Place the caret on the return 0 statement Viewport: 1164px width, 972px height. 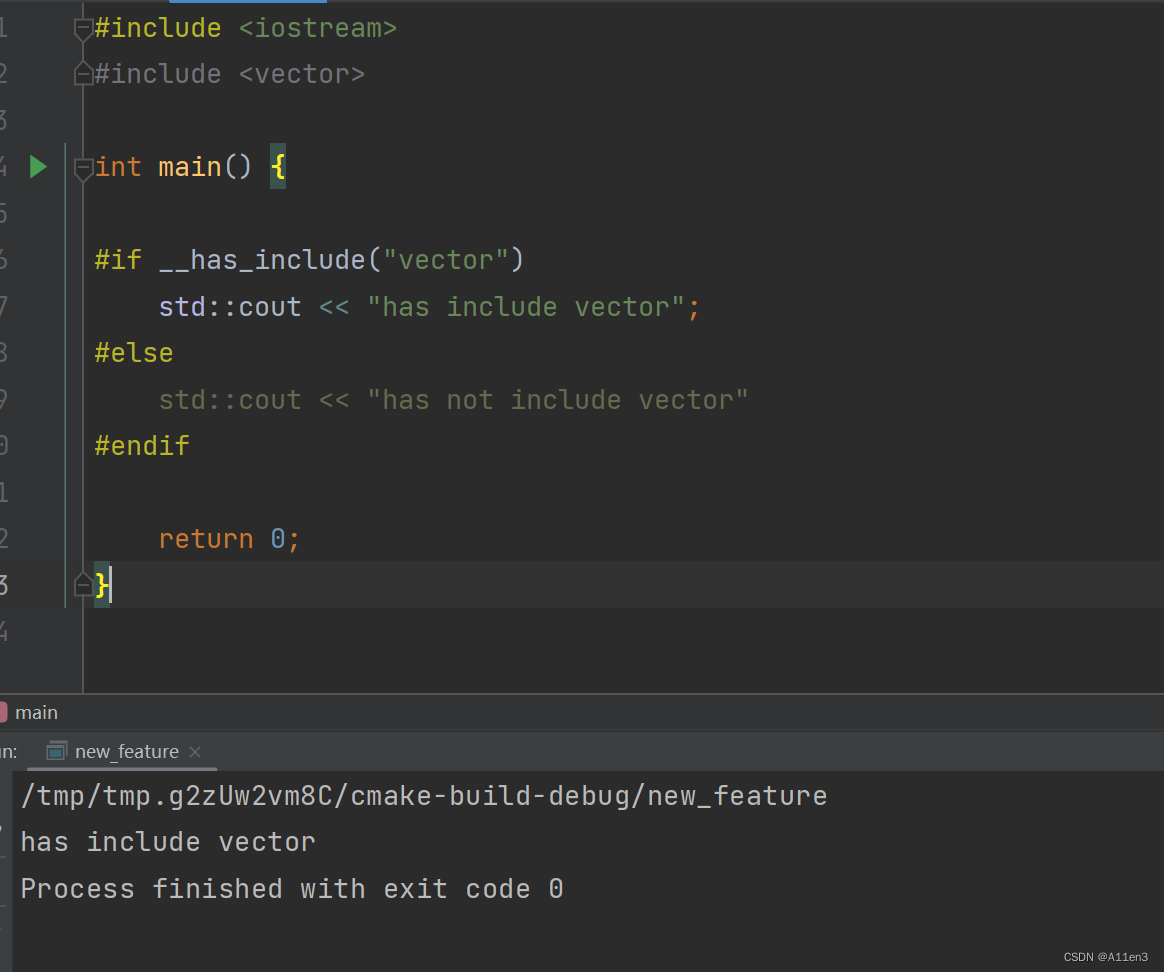click(228, 538)
